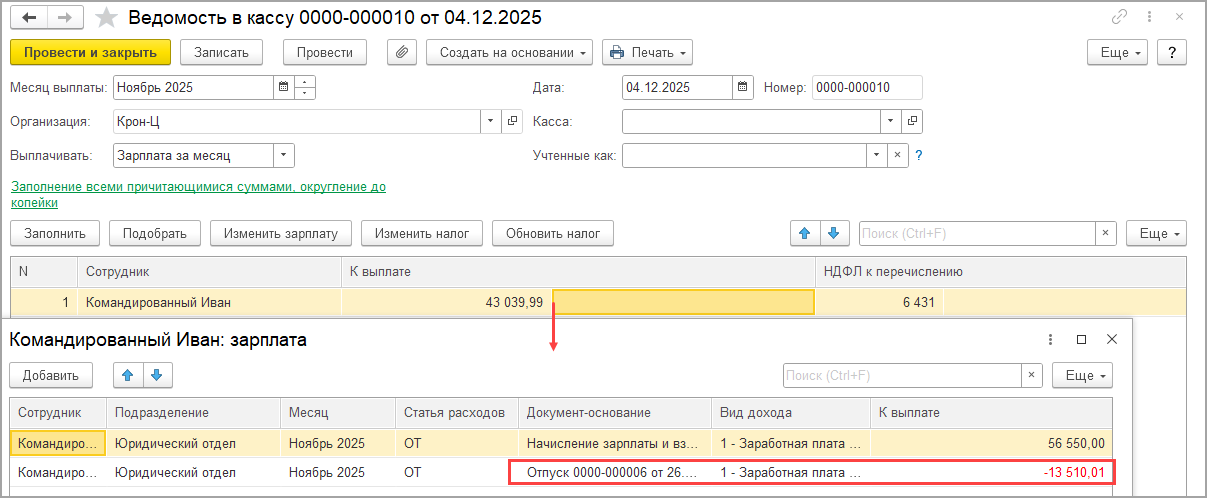Expand the Выплачивать dropdown list
The image size is (1207, 498).
point(284,155)
